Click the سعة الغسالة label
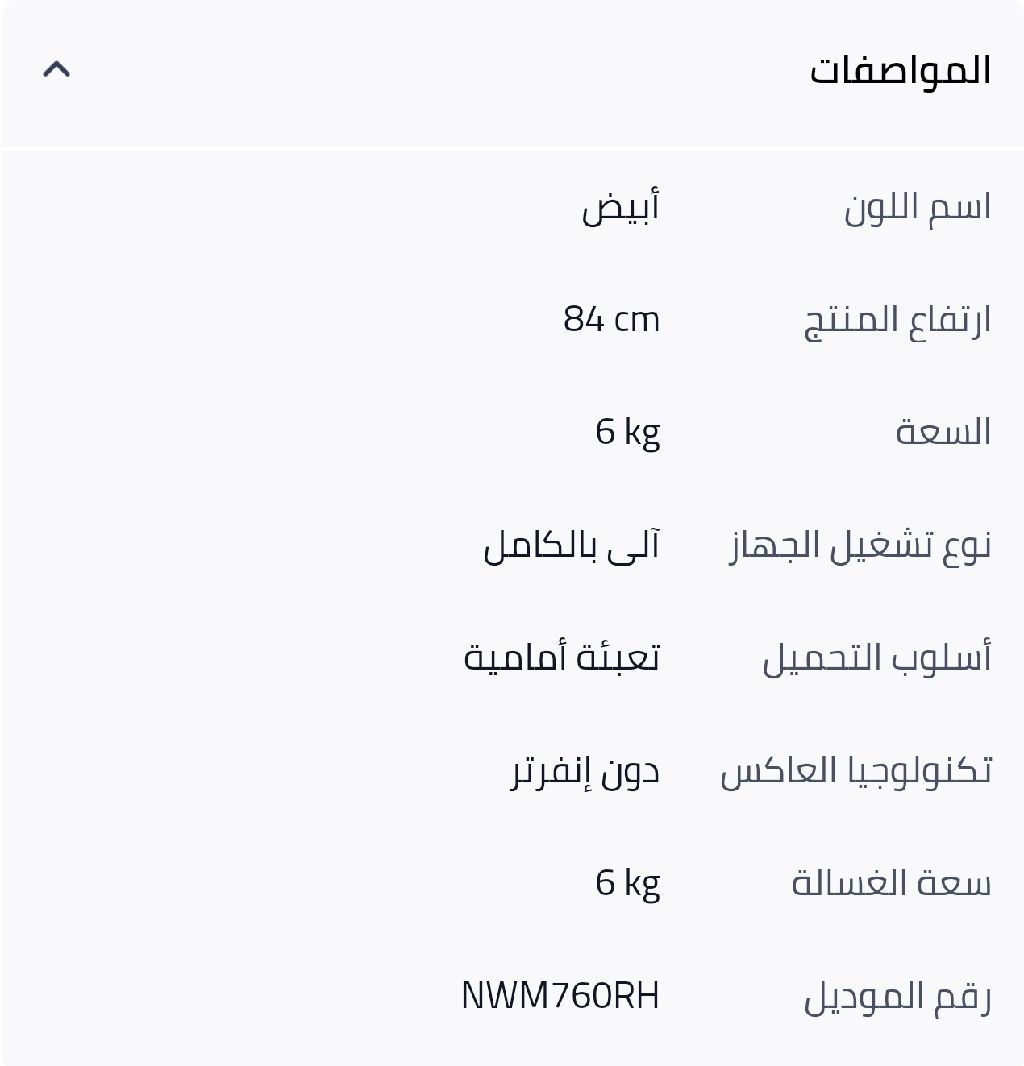Image resolution: width=1024 pixels, height=1066 pixels. [x=891, y=884]
